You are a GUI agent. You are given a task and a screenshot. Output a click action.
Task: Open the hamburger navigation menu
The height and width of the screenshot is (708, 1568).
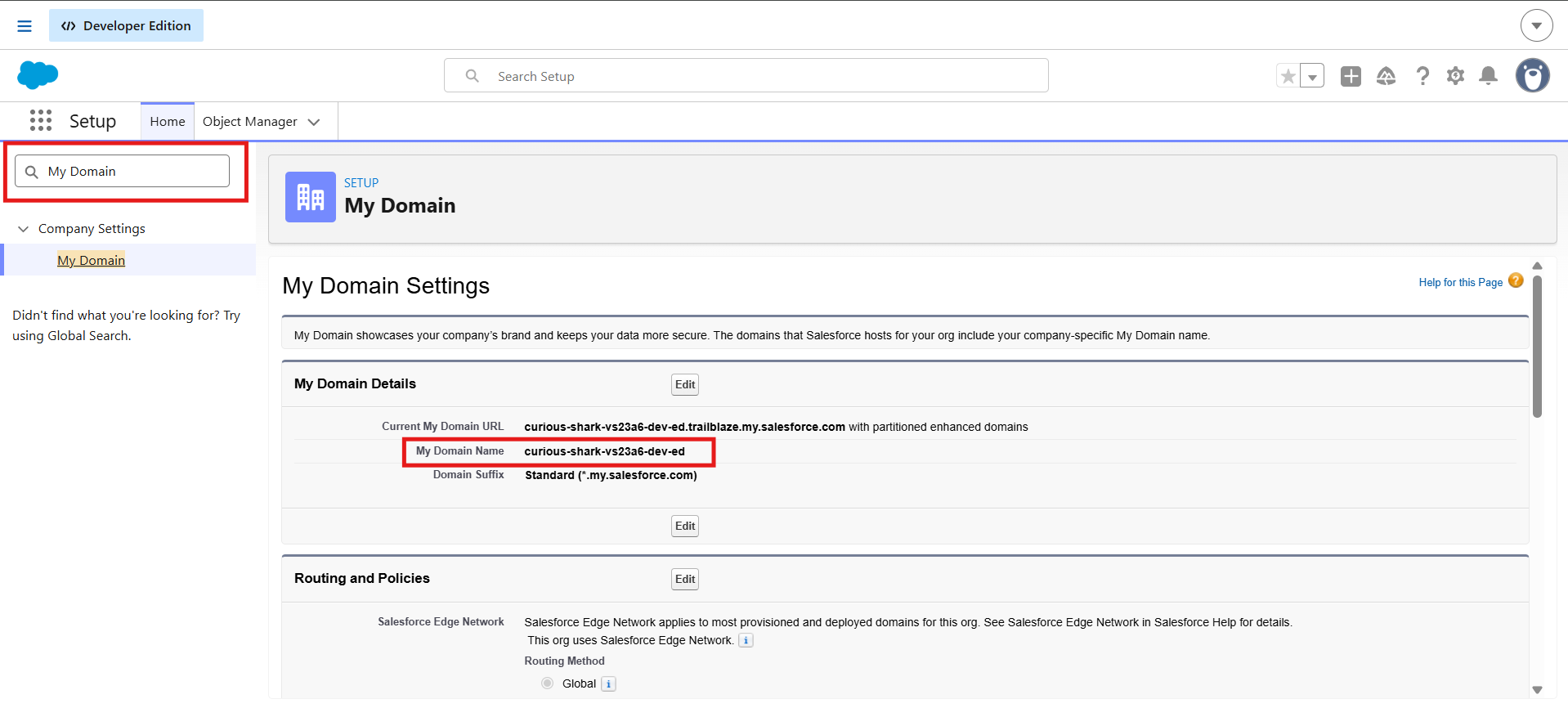[x=25, y=26]
